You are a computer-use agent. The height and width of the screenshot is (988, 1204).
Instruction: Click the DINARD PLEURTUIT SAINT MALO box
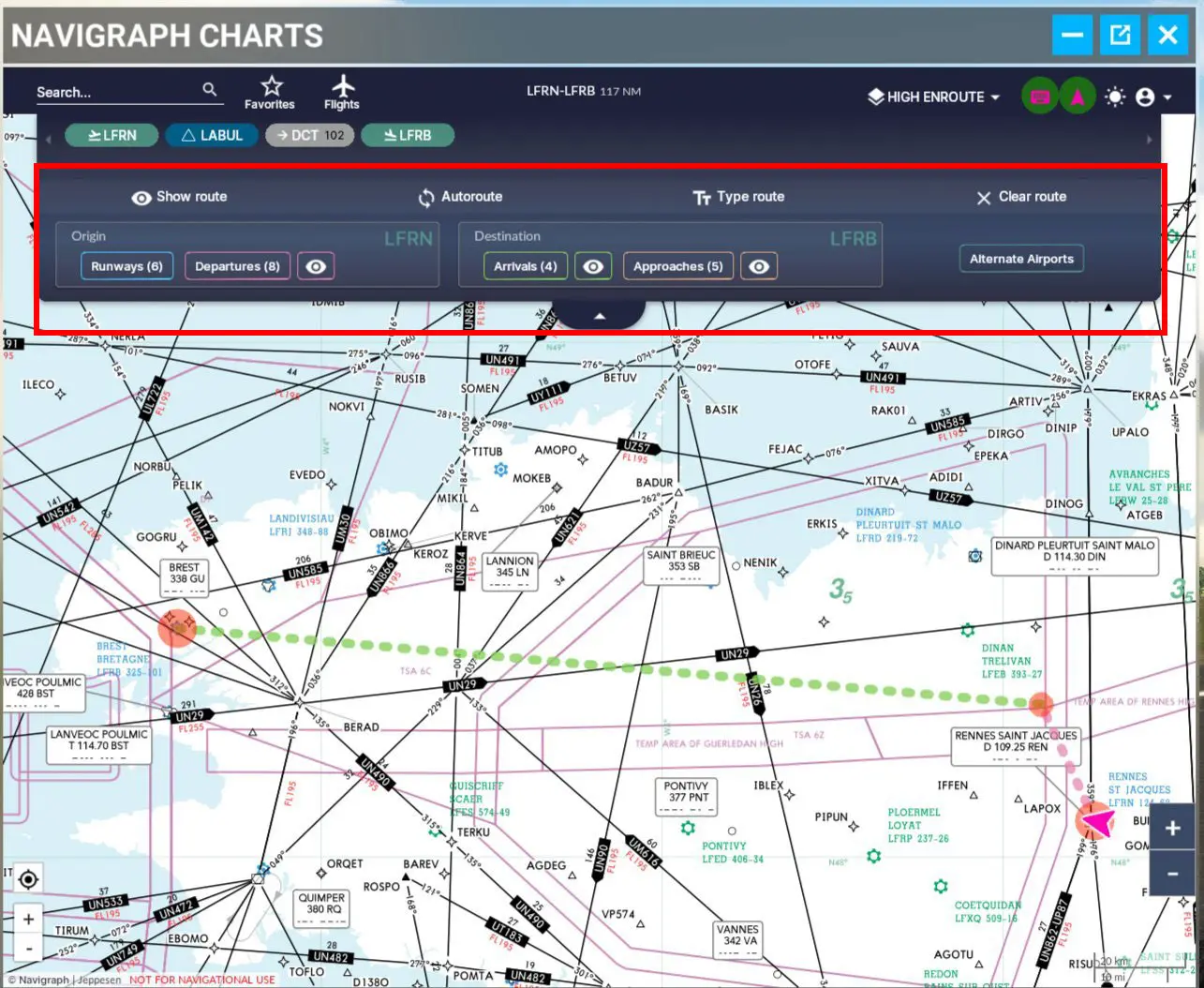click(x=1075, y=556)
